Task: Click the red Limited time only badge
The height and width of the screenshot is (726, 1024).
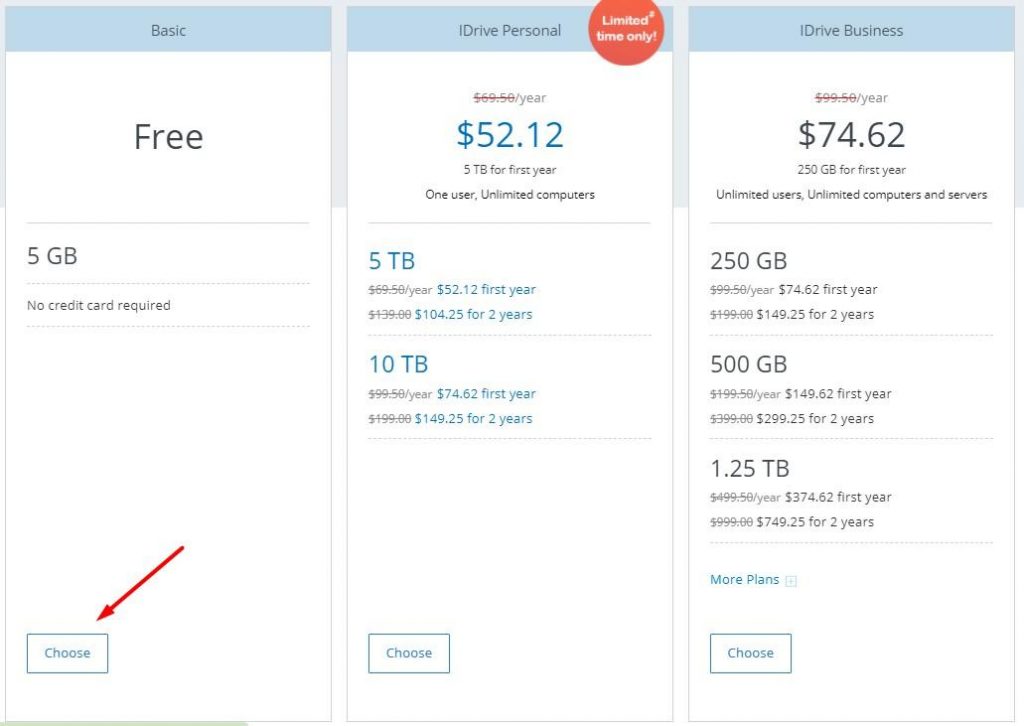Action: click(627, 30)
